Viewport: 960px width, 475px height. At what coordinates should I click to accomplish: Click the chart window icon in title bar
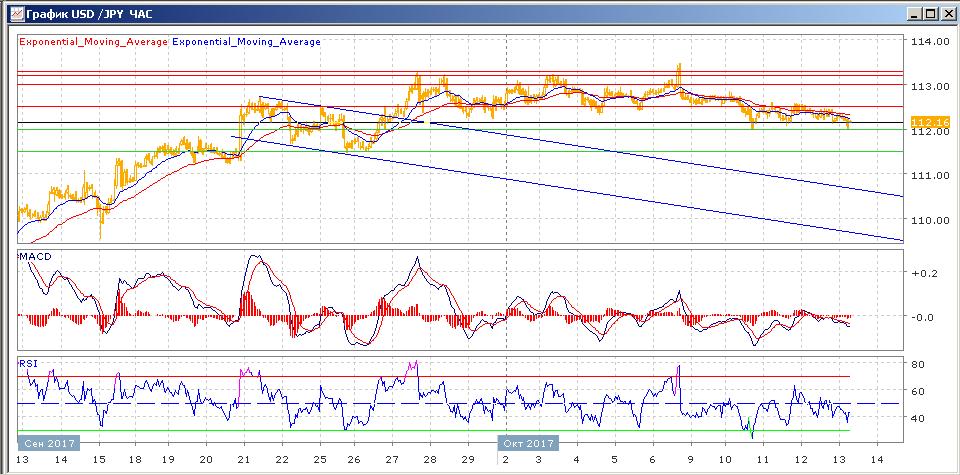pyautogui.click(x=17, y=13)
